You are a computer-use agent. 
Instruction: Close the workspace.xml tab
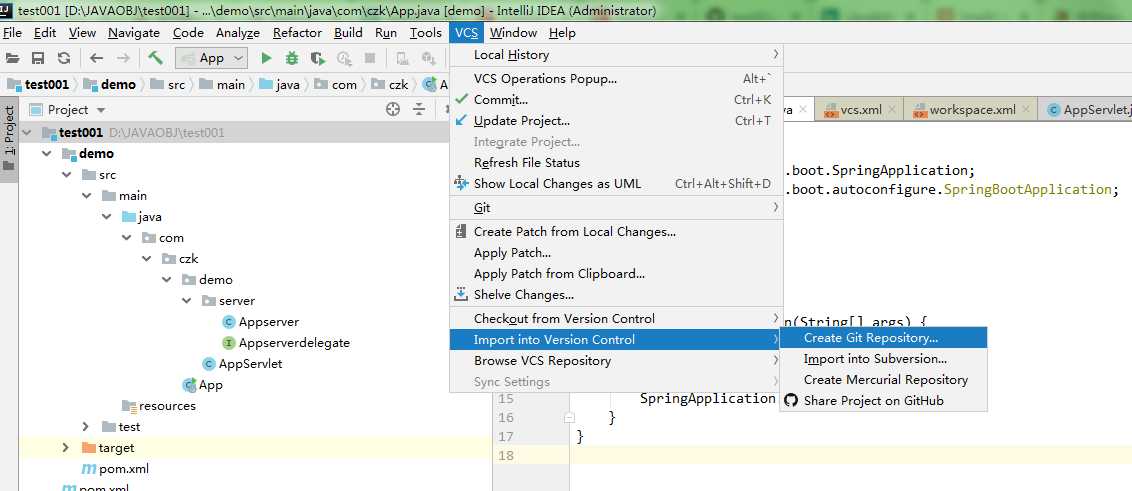[1026, 110]
